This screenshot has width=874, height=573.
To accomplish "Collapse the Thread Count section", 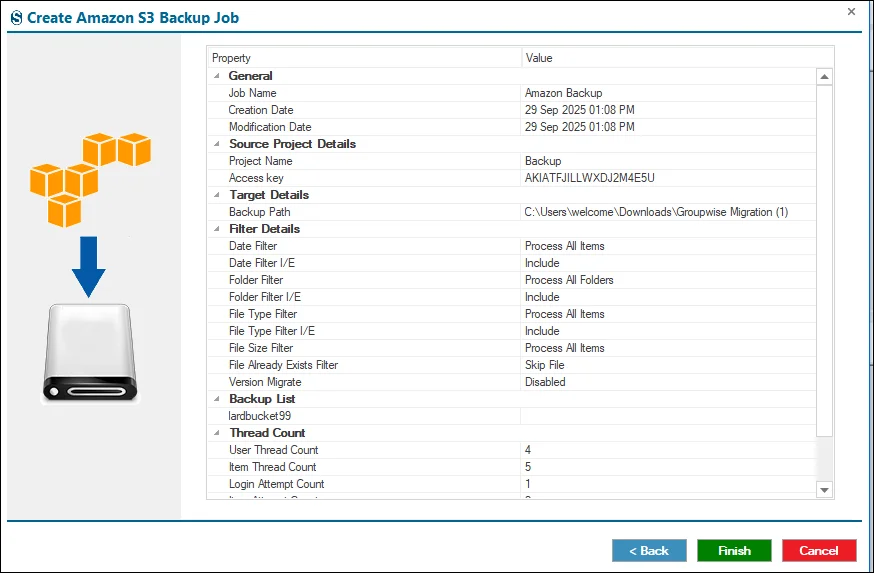I will pos(217,433).
